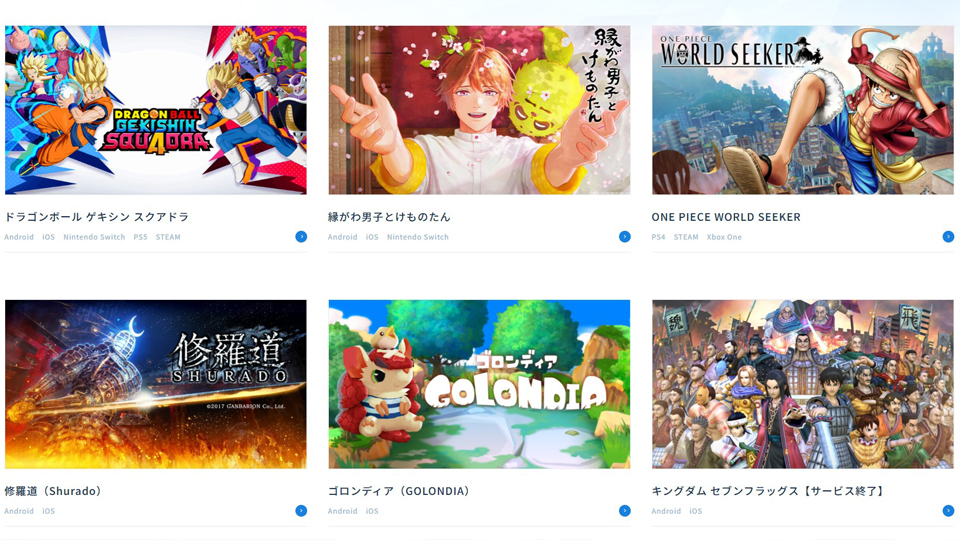Click the ゴロンディア（GOLONDIA）title text

click(x=399, y=491)
